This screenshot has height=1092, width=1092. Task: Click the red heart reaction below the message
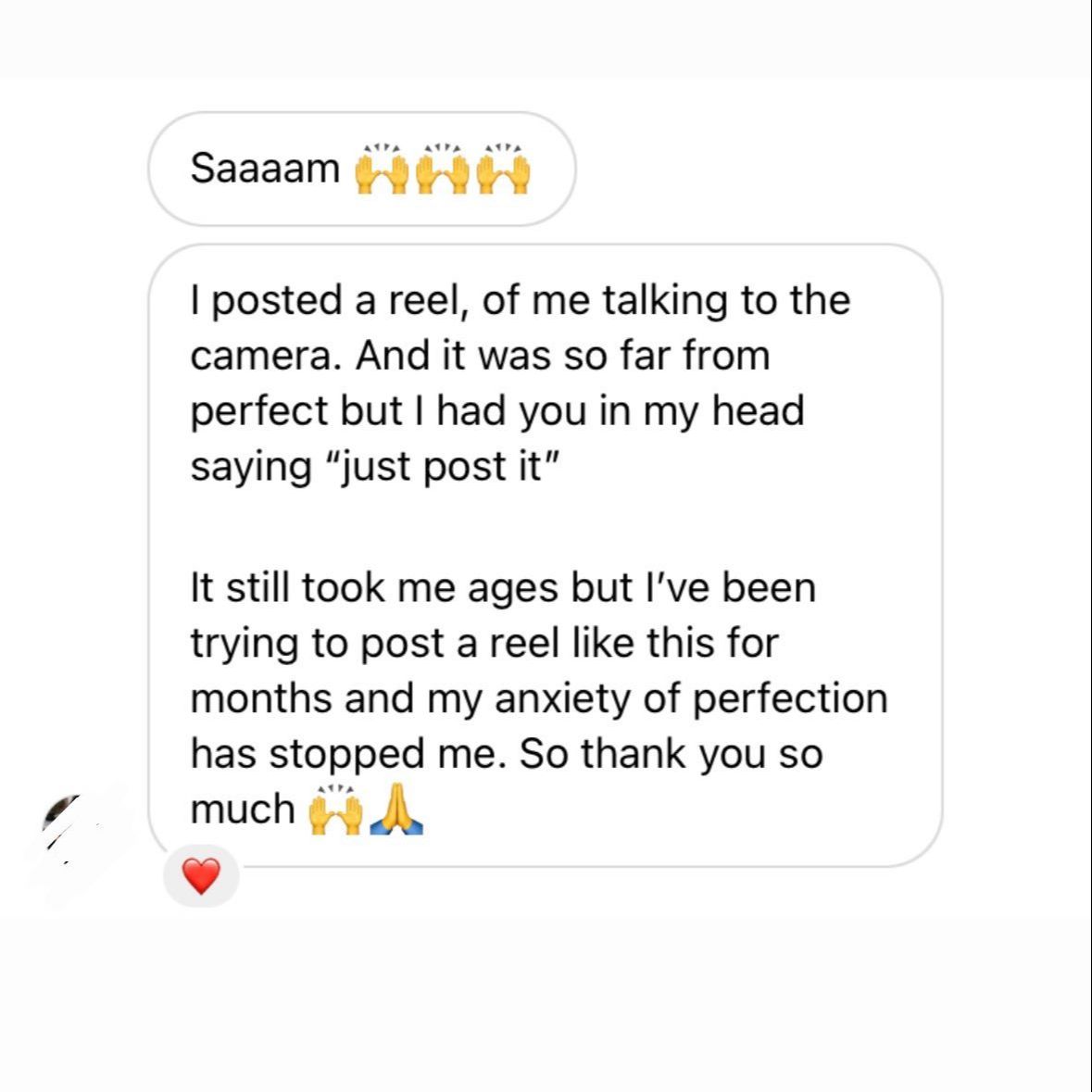point(201,876)
